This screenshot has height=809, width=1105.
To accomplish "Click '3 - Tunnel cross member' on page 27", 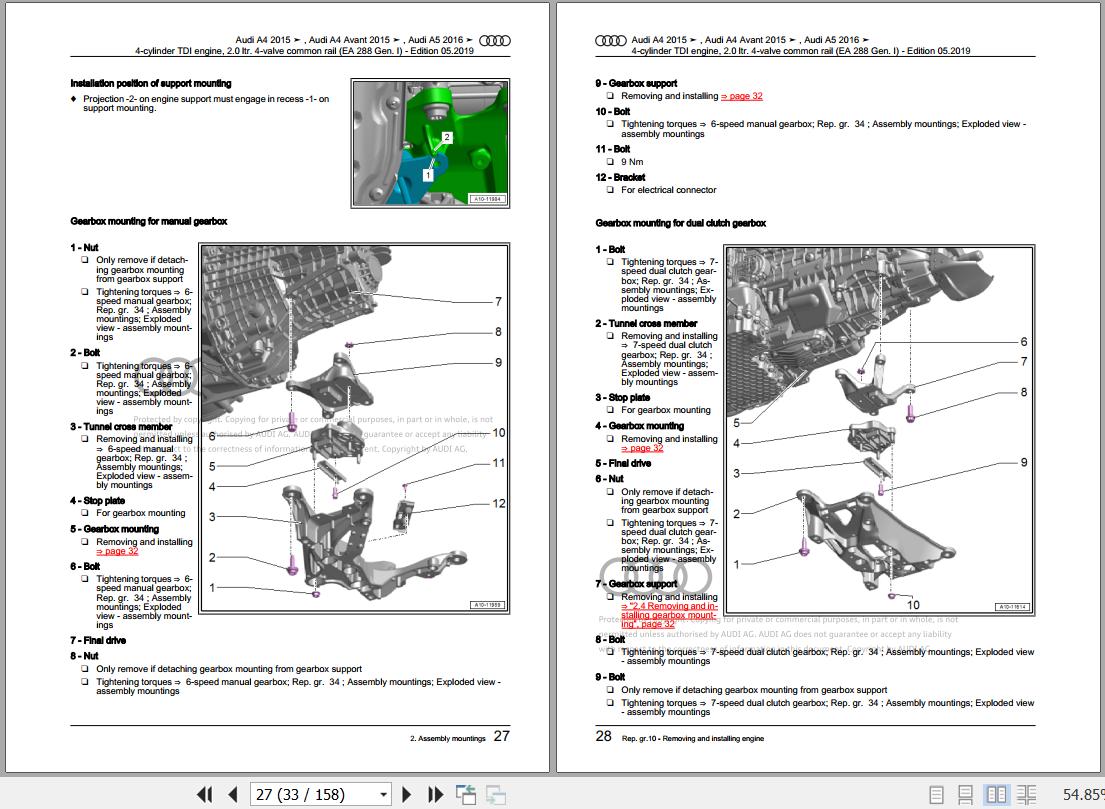I will [x=121, y=426].
